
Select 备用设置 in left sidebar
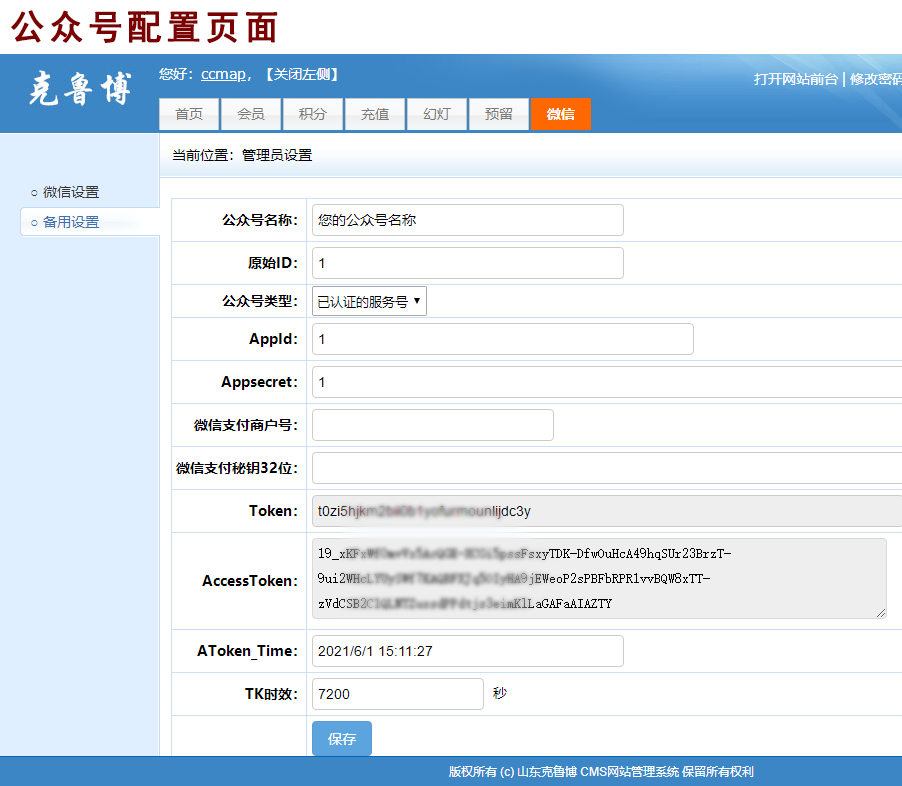71,222
